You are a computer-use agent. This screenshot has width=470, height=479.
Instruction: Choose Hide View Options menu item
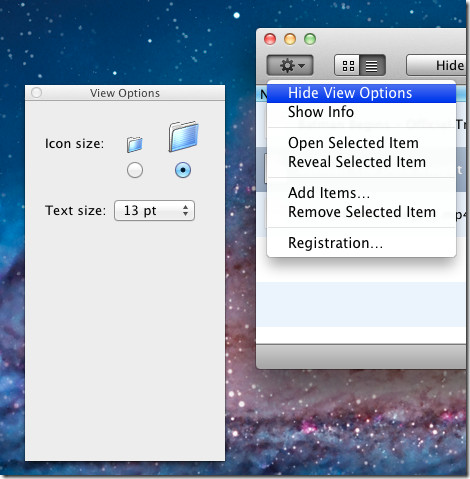tap(361, 93)
